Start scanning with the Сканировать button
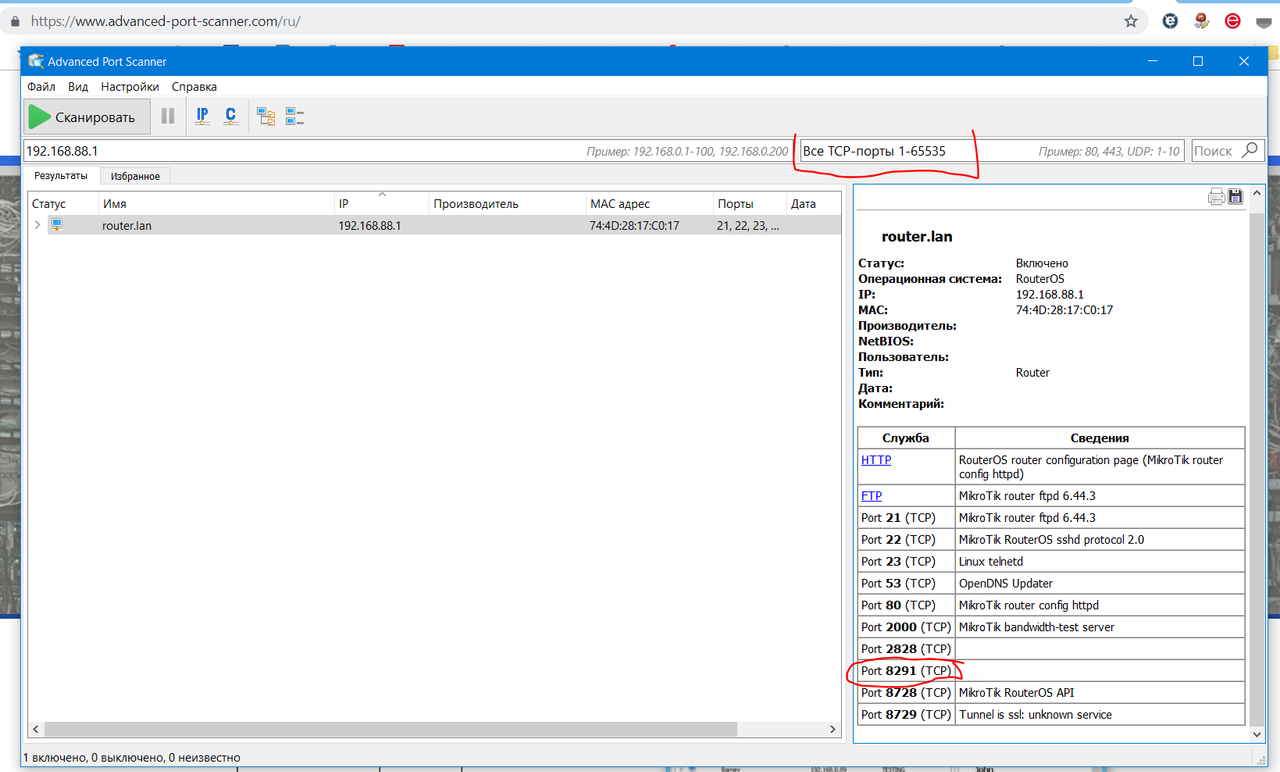Image resolution: width=1280 pixels, height=772 pixels. pyautogui.click(x=87, y=116)
